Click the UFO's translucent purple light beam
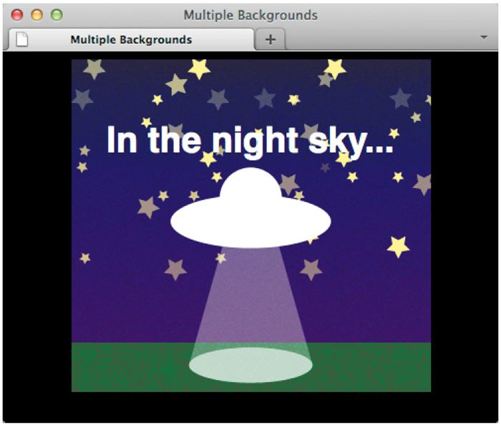This screenshot has height=425, width=501. tap(251, 297)
